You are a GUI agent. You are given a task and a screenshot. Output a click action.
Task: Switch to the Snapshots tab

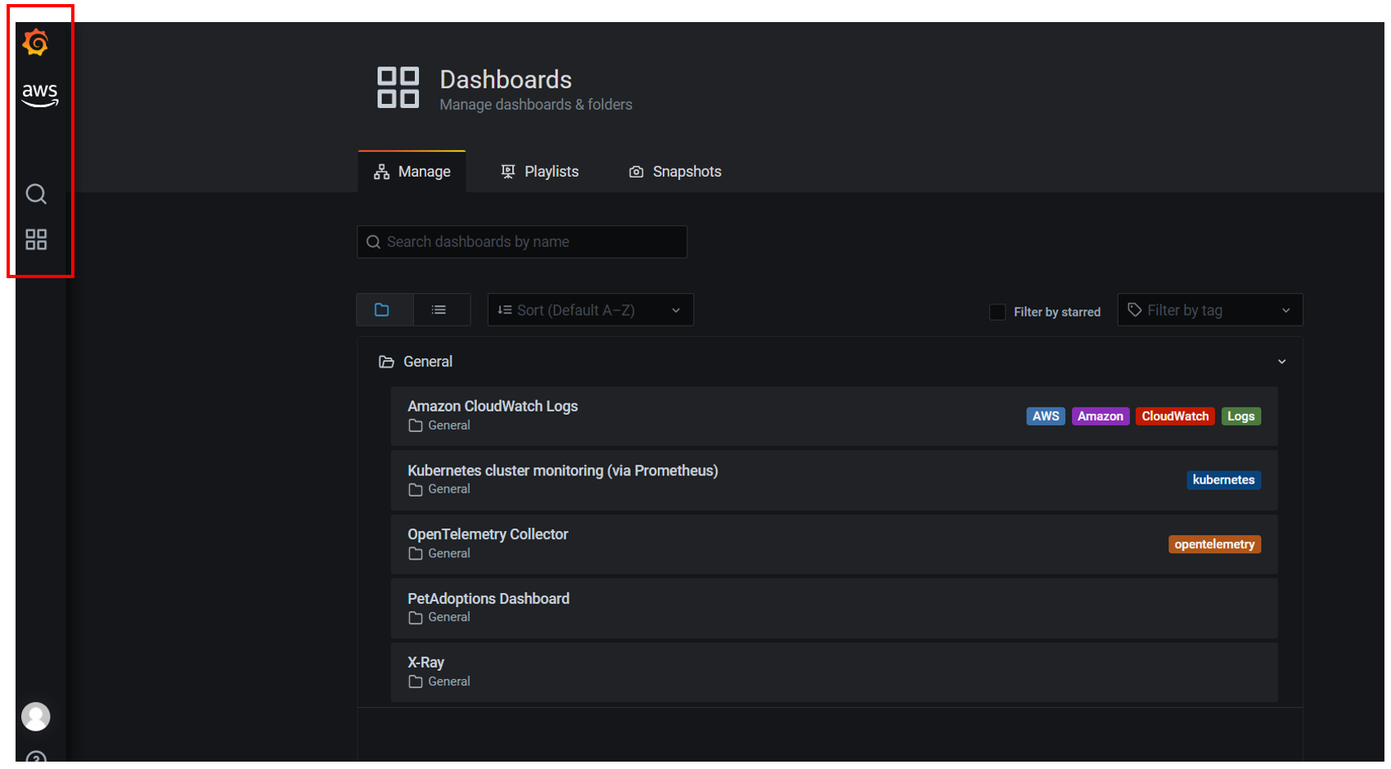coord(675,172)
